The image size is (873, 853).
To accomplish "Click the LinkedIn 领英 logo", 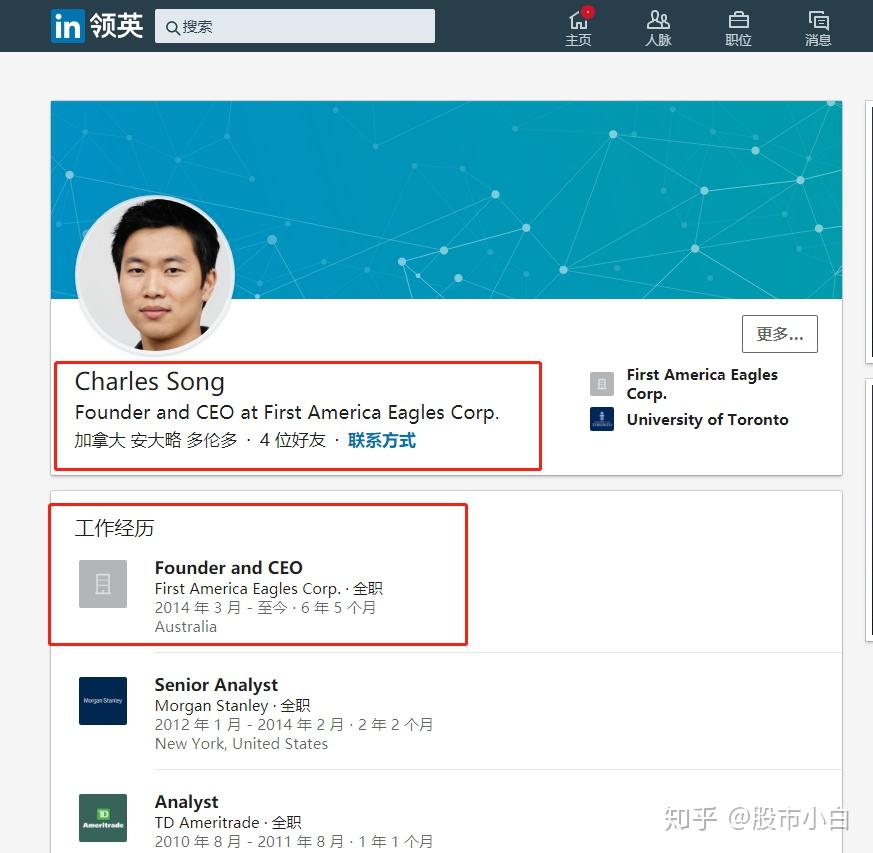I will (x=96, y=26).
